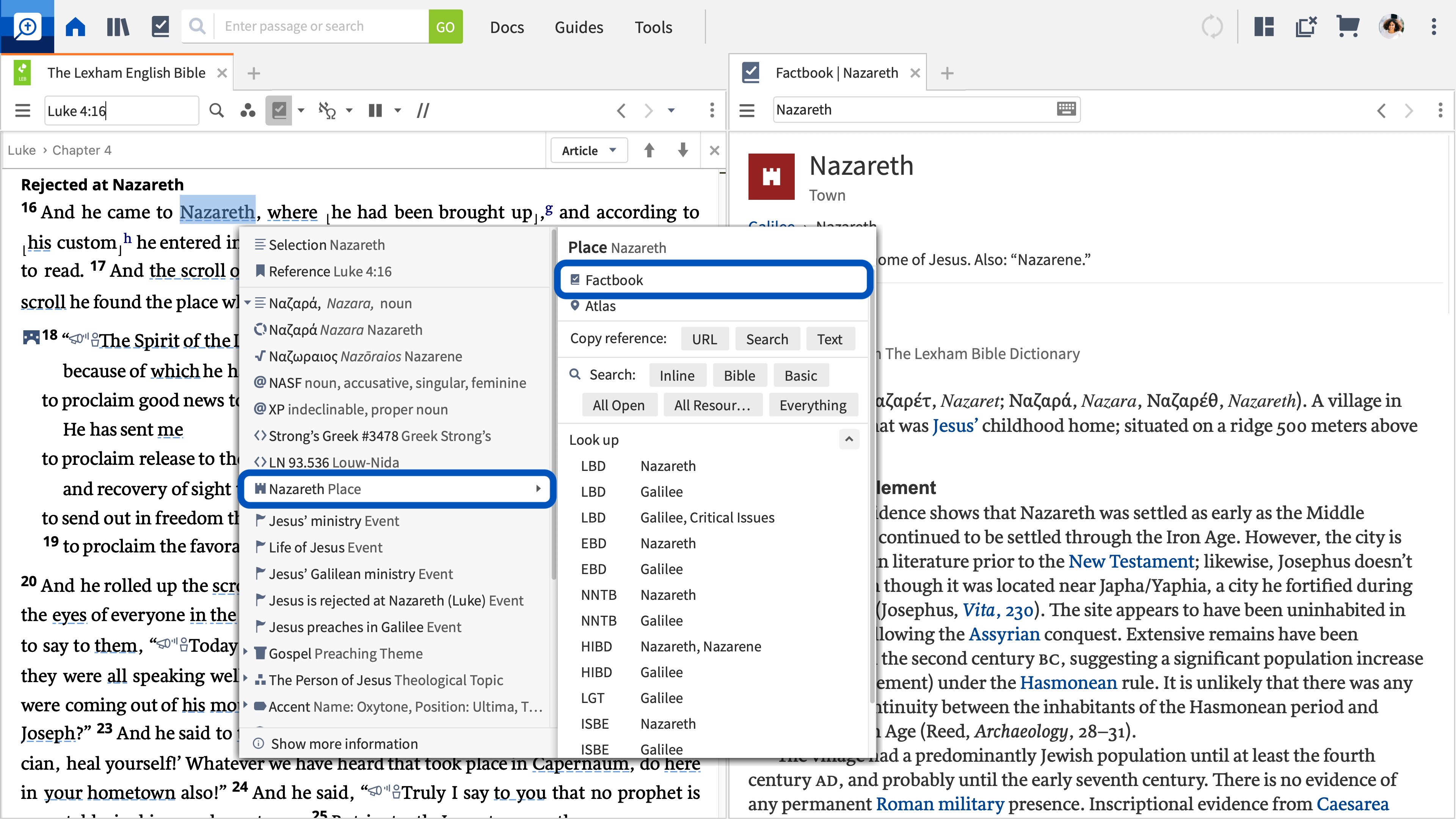Open interlinear options dropdown arrow

tap(349, 110)
